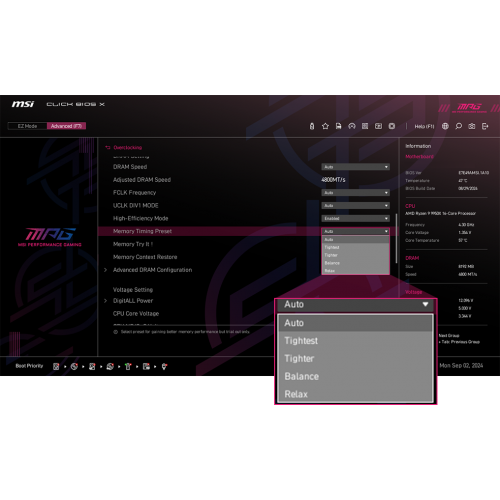Select the Advanced (F7) tab

click(66, 126)
